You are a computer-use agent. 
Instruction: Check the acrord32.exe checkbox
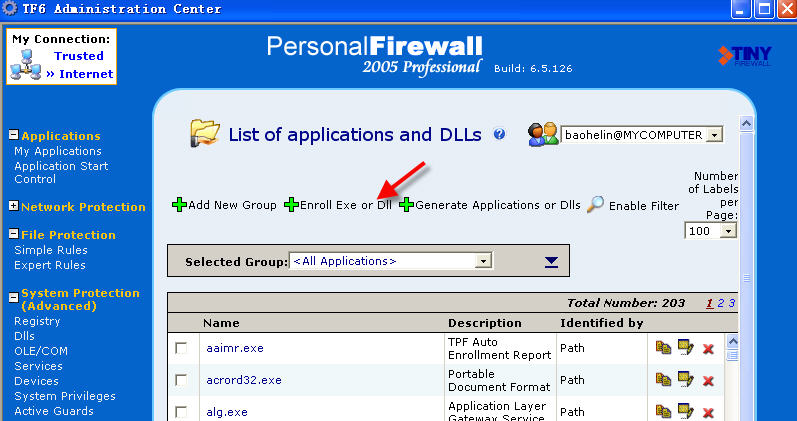181,380
